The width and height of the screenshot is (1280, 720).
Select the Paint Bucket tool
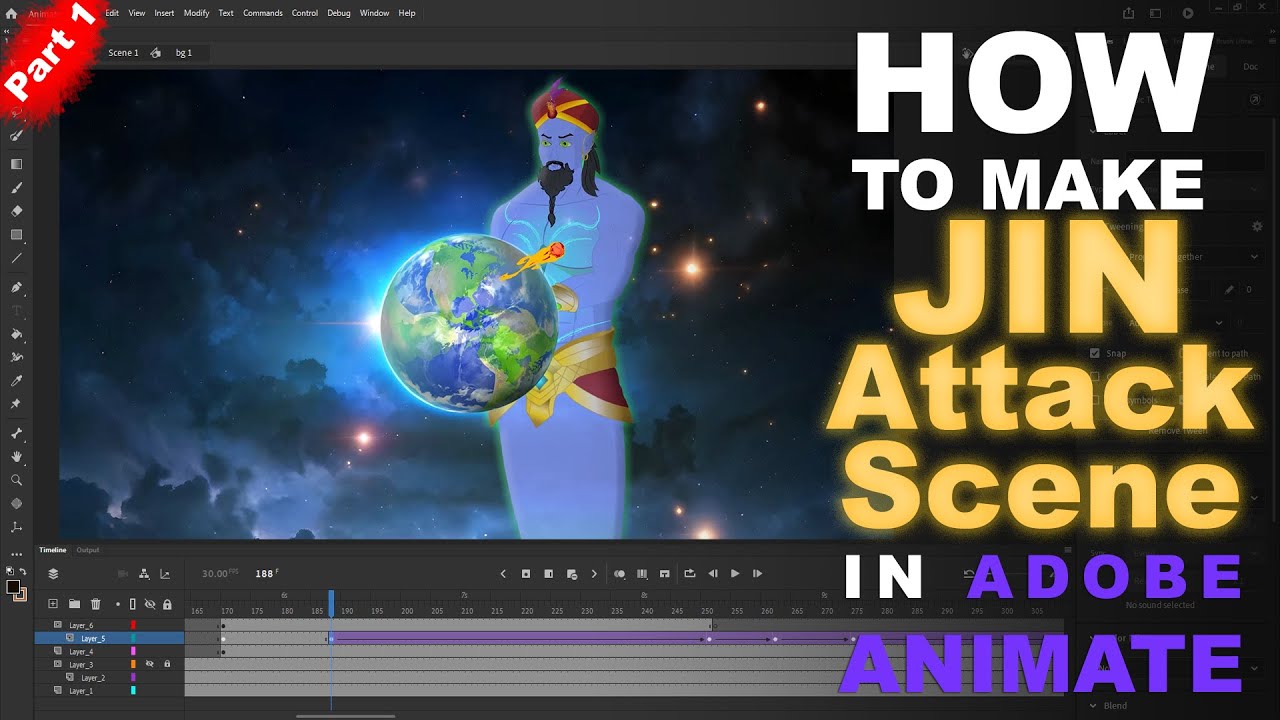coord(16,334)
